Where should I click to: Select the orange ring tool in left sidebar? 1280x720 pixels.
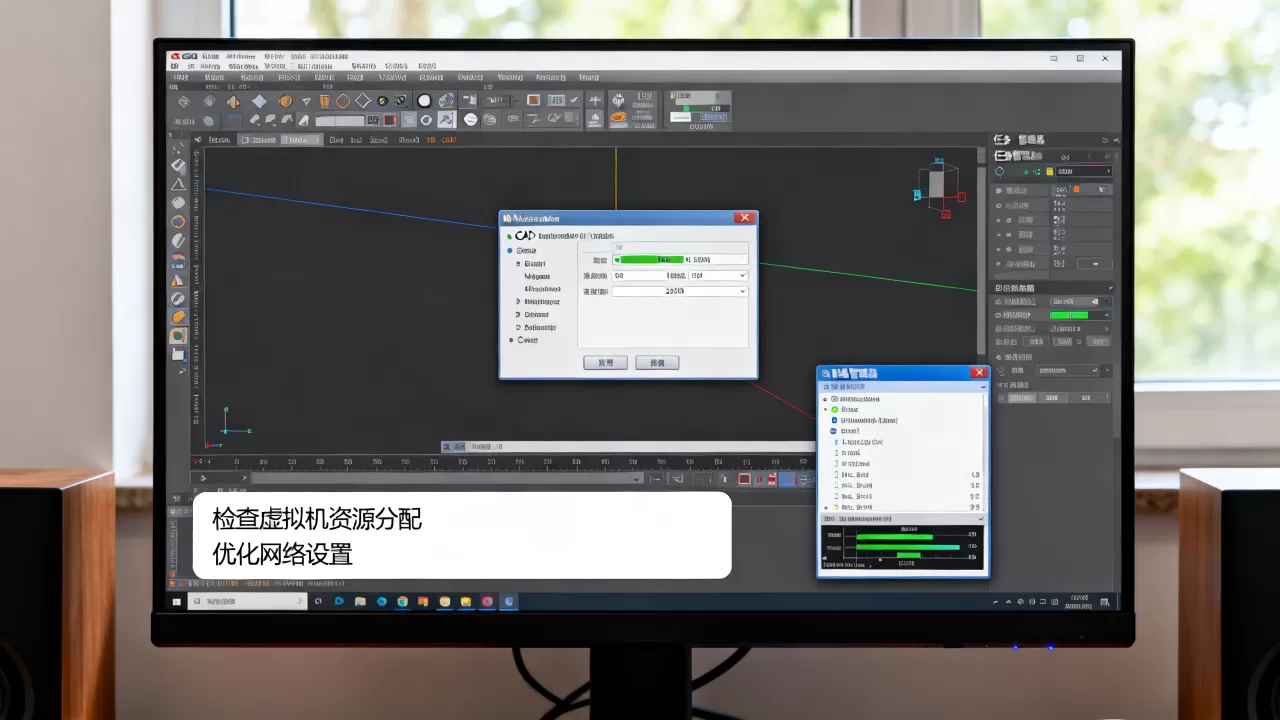(178, 221)
